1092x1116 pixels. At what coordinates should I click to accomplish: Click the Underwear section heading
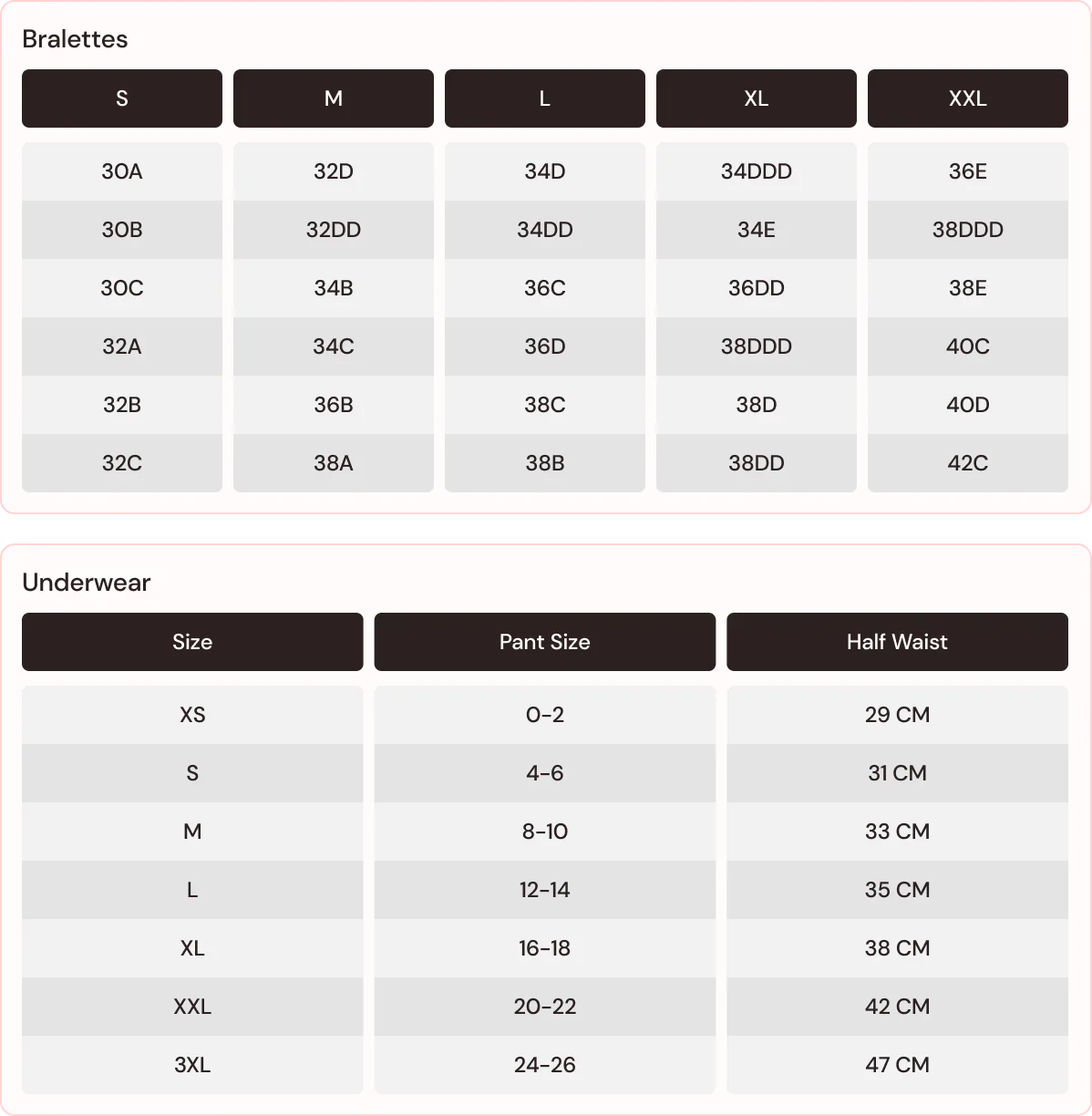[87, 583]
